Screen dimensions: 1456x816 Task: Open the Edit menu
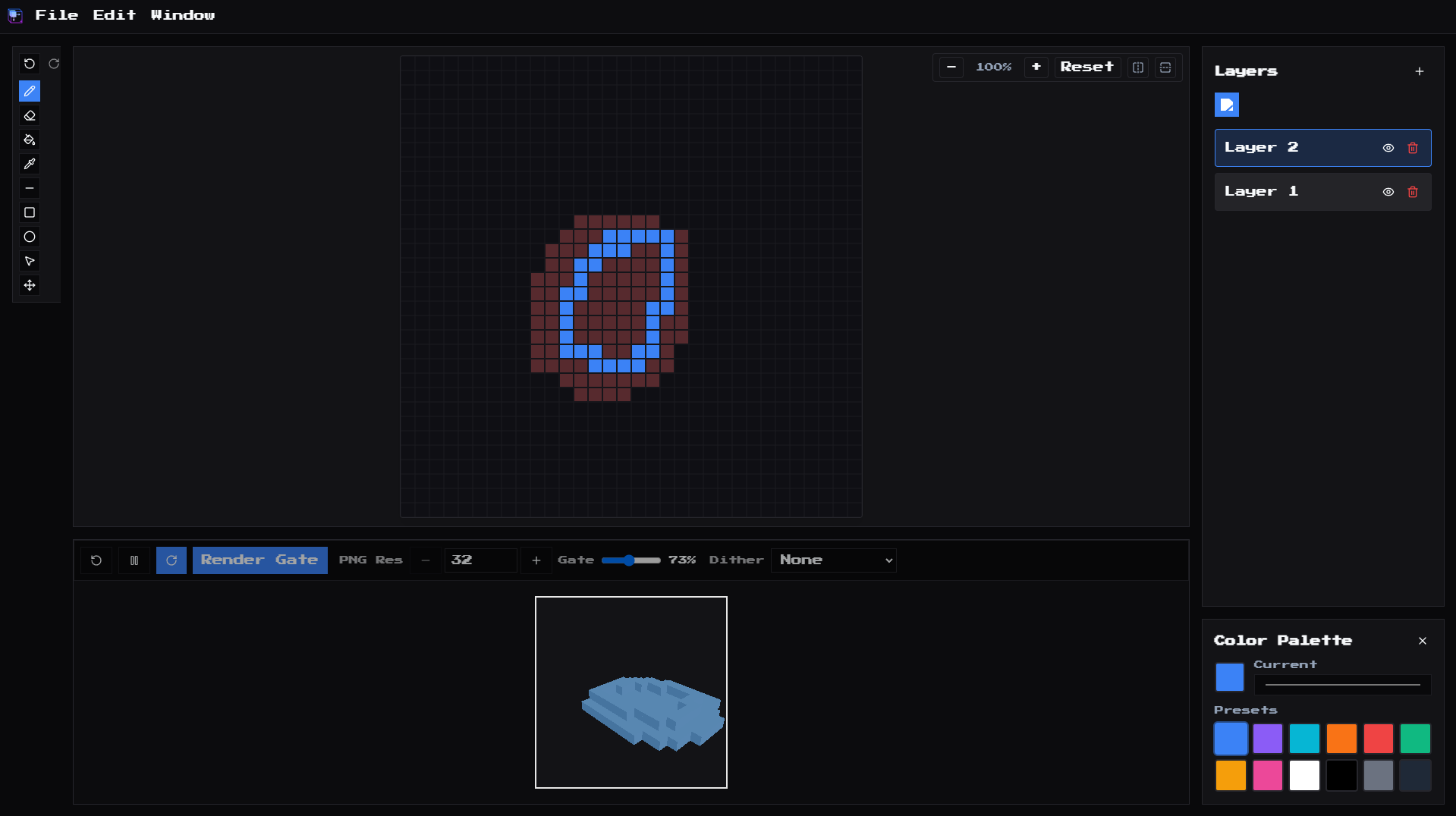tap(115, 15)
